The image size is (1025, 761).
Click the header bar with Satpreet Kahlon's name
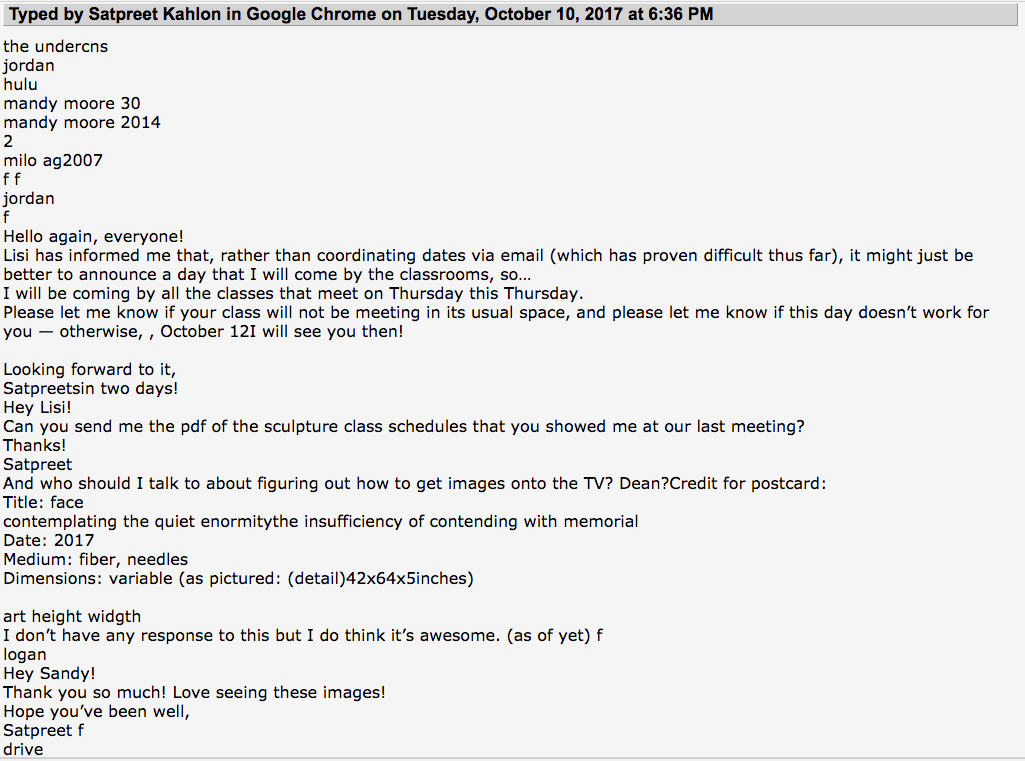pos(511,14)
